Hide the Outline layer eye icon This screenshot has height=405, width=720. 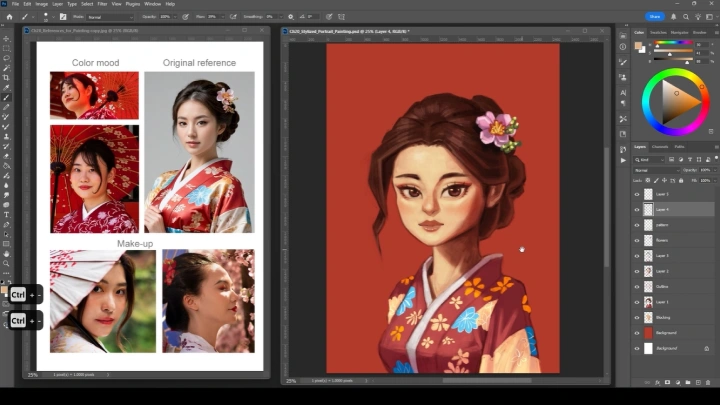tap(637, 286)
